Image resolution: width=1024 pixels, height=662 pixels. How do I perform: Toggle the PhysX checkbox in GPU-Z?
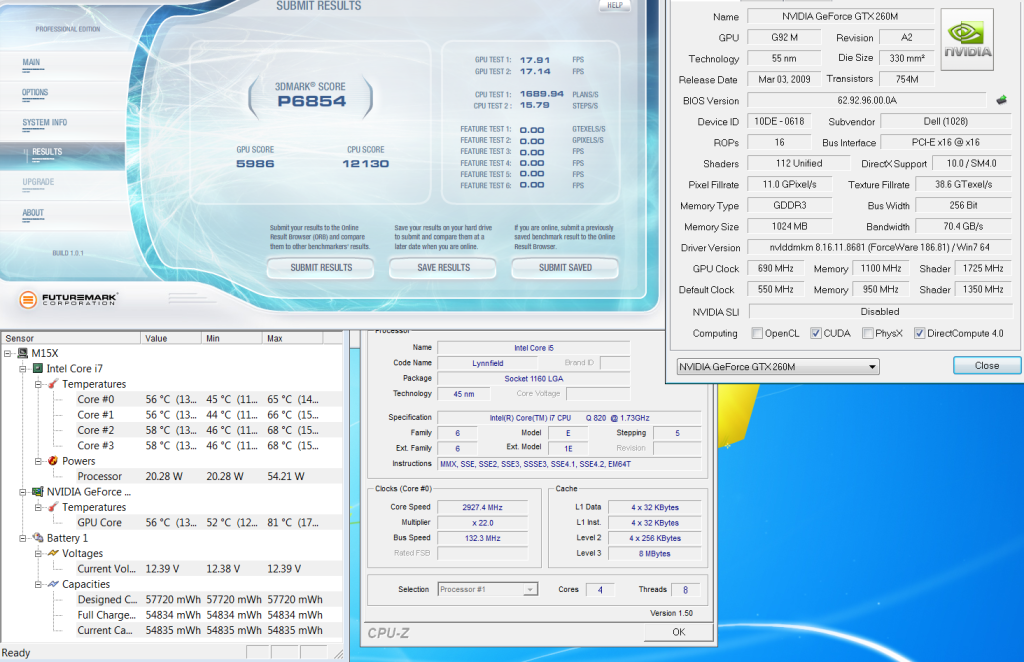pyautogui.click(x=868, y=333)
